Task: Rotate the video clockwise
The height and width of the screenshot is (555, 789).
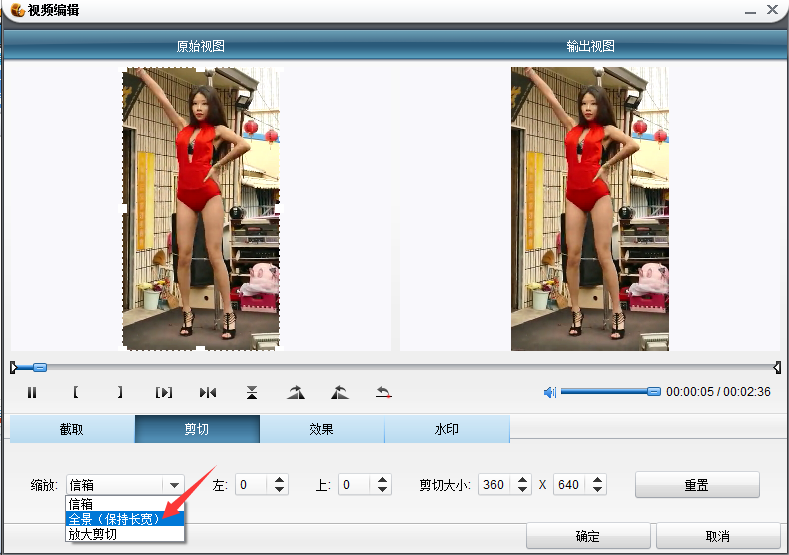Action: point(296,392)
